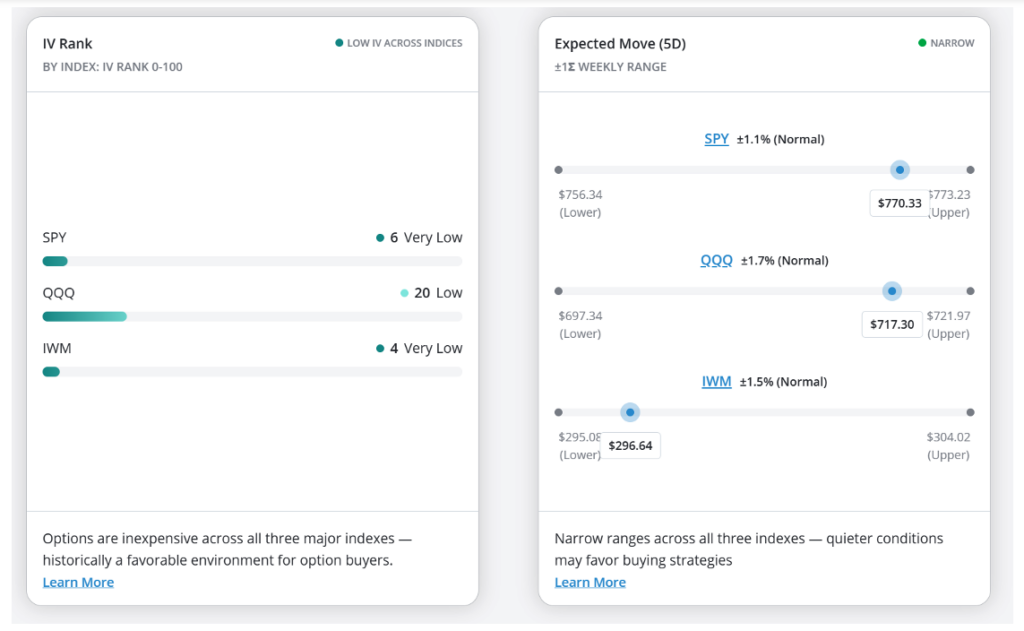Screen dimensions: 1024x631
Task: Click the $296.64 price tooltip
Action: click(630, 445)
